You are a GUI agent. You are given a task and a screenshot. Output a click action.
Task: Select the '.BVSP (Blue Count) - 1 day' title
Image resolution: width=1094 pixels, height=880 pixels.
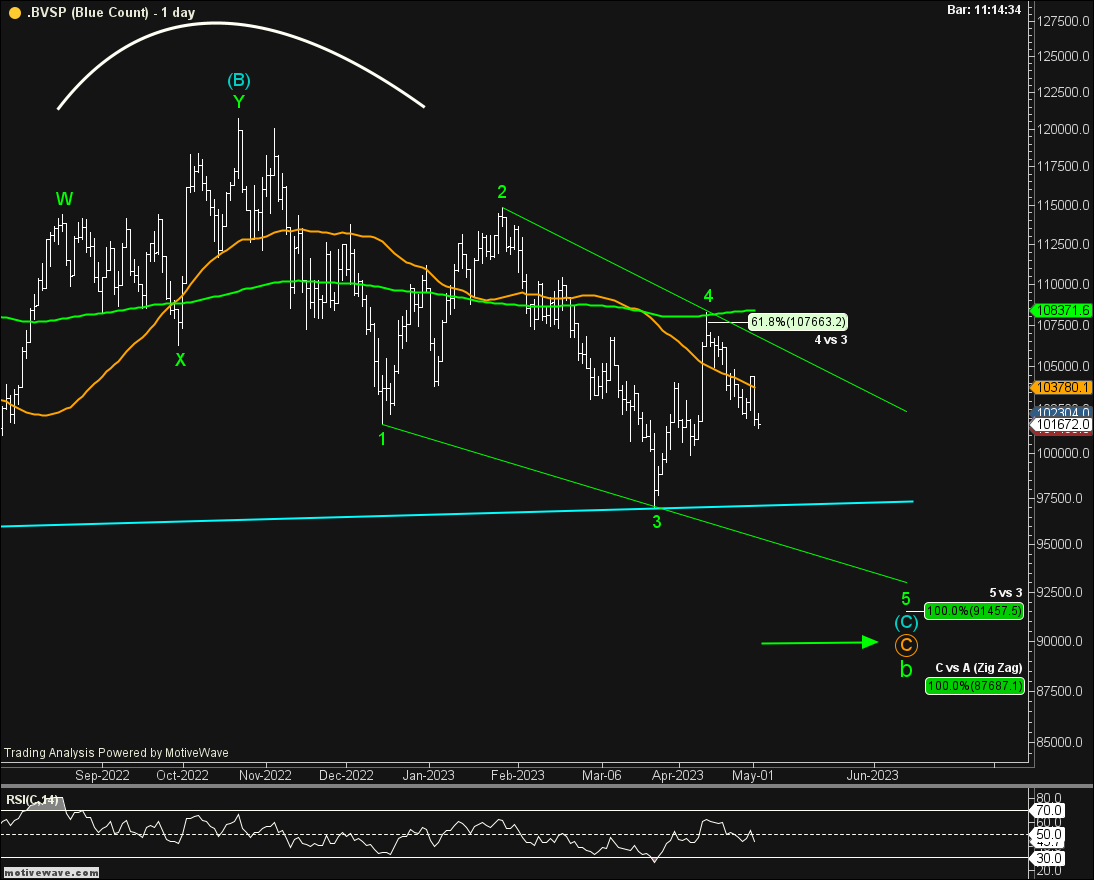click(x=111, y=13)
